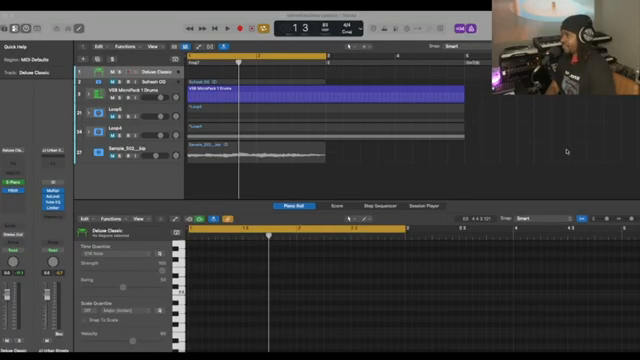640x360 pixels.
Task: Open Piano Roll Edit menu
Action: tap(87, 219)
